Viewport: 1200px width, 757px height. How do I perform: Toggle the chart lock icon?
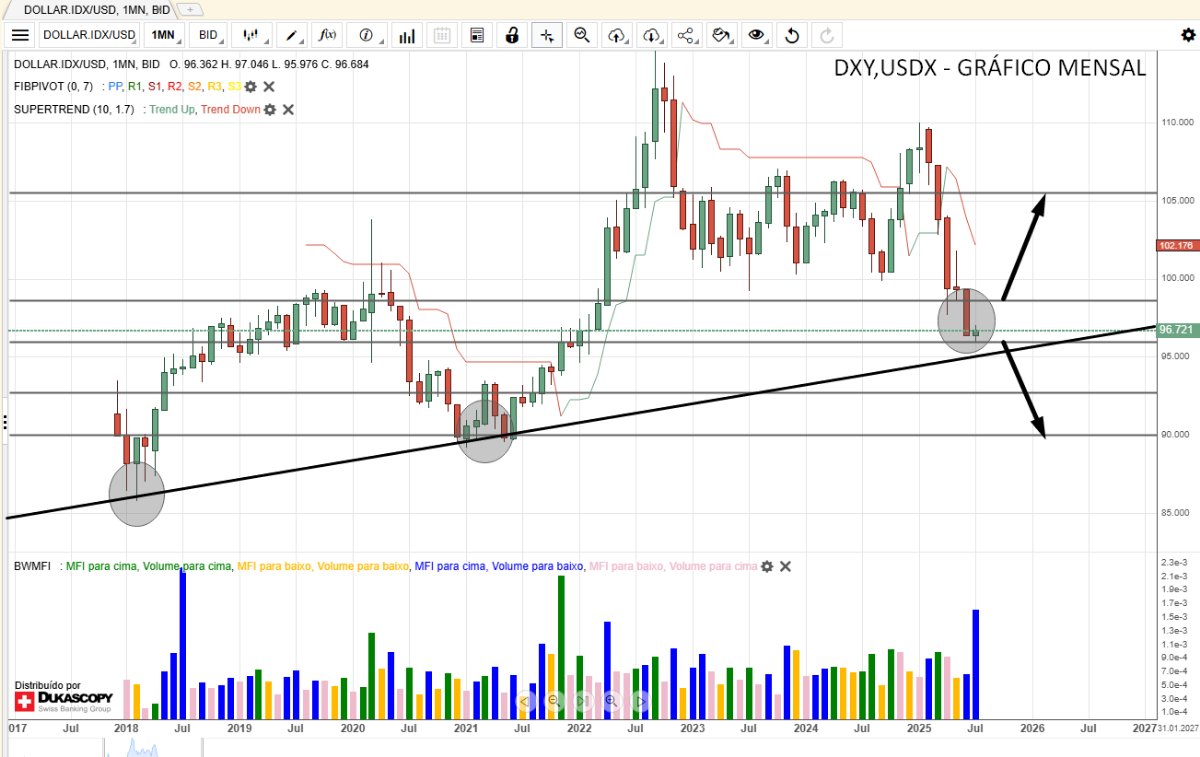[512, 35]
